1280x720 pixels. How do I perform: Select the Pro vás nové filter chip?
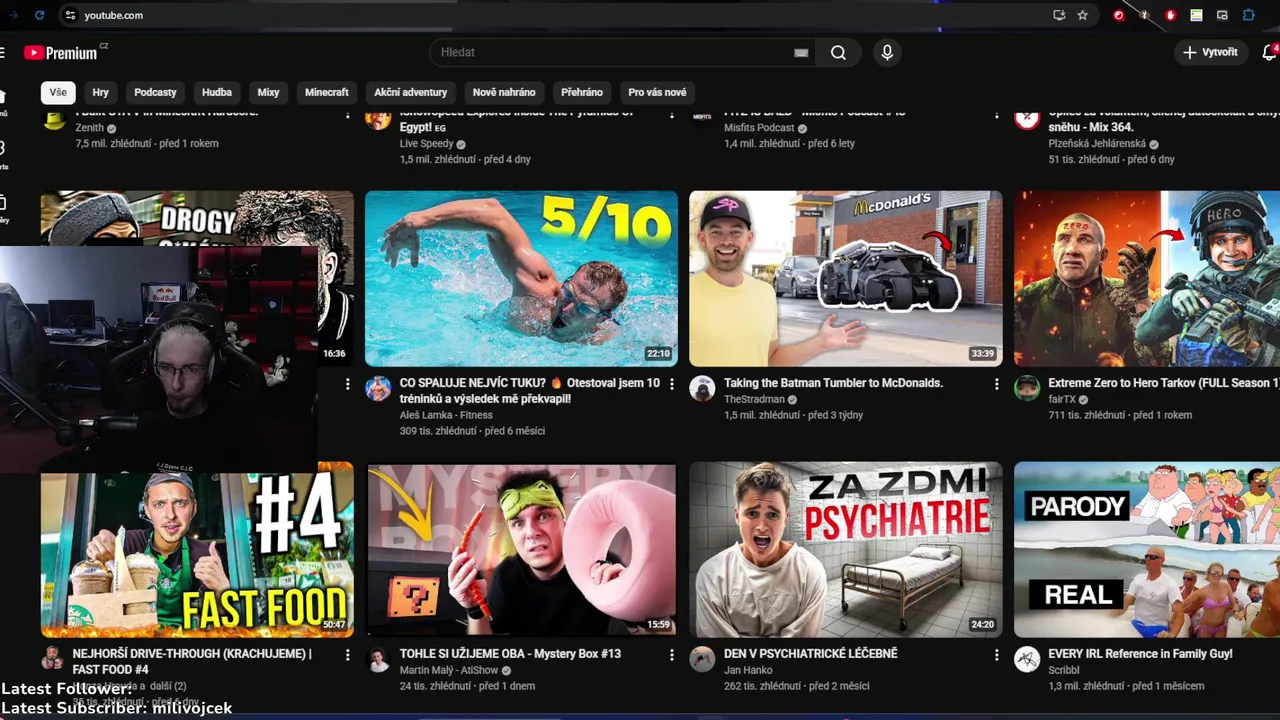tap(657, 92)
